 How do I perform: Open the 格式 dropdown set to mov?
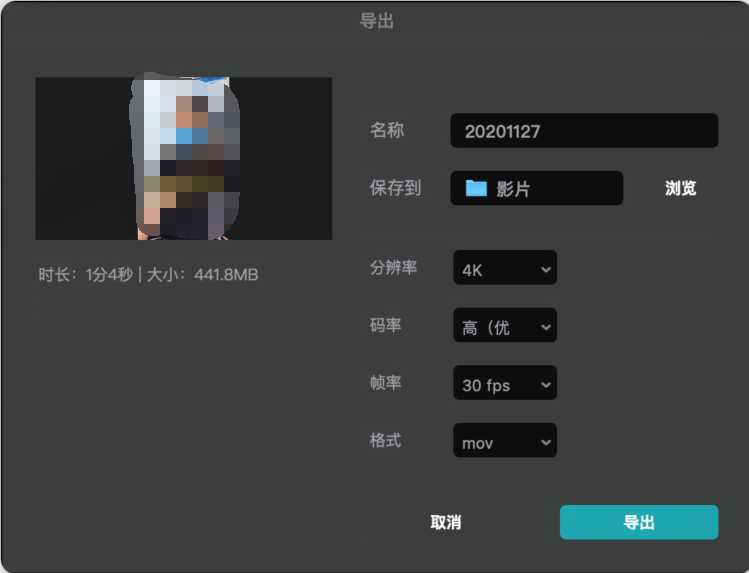(x=505, y=440)
